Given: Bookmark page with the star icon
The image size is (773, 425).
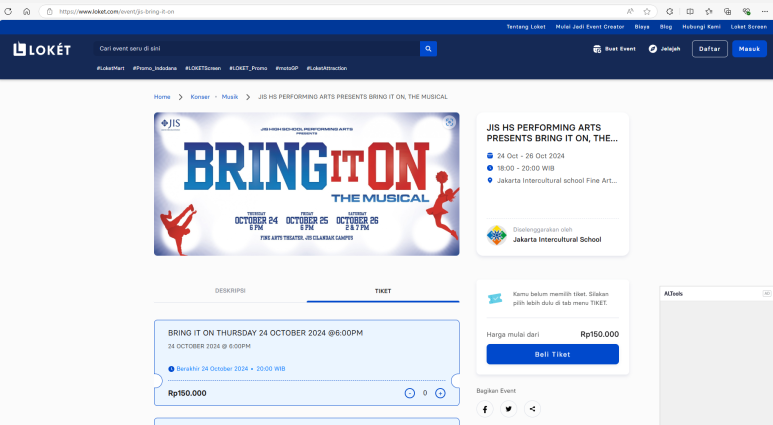Looking at the screenshot, I should 647,11.
